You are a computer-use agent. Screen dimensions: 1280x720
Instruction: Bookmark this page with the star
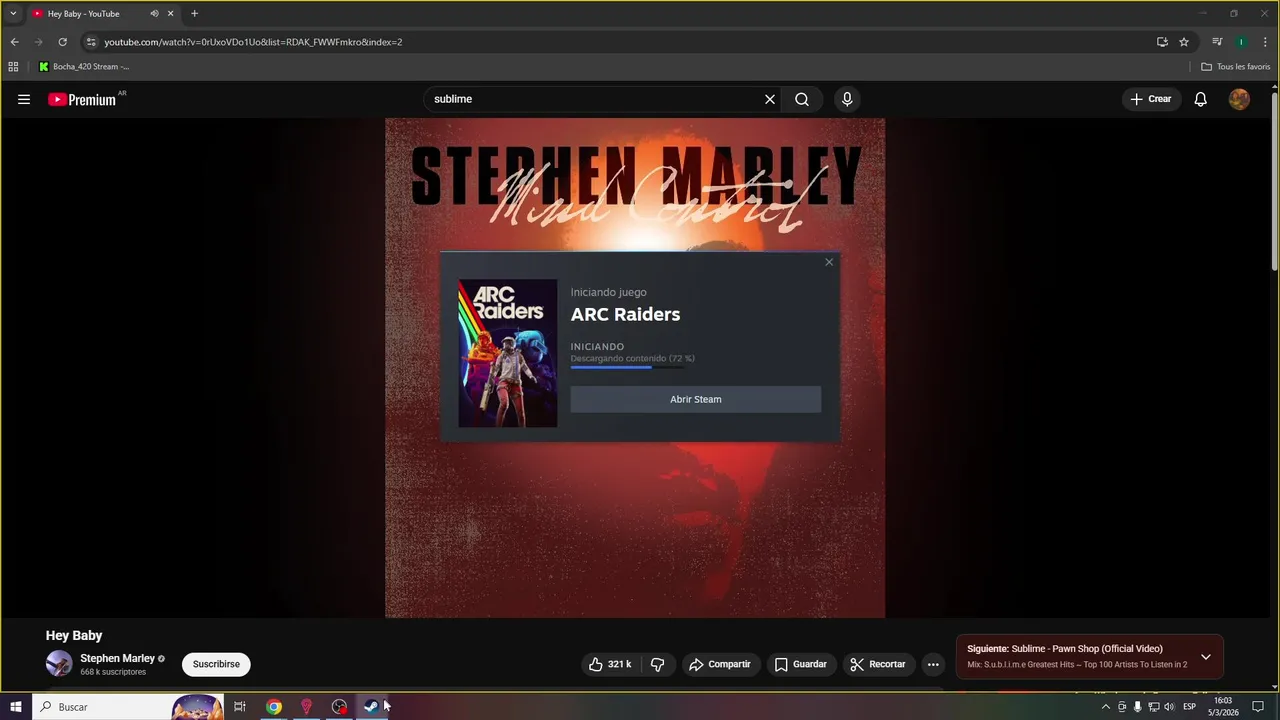[1184, 42]
